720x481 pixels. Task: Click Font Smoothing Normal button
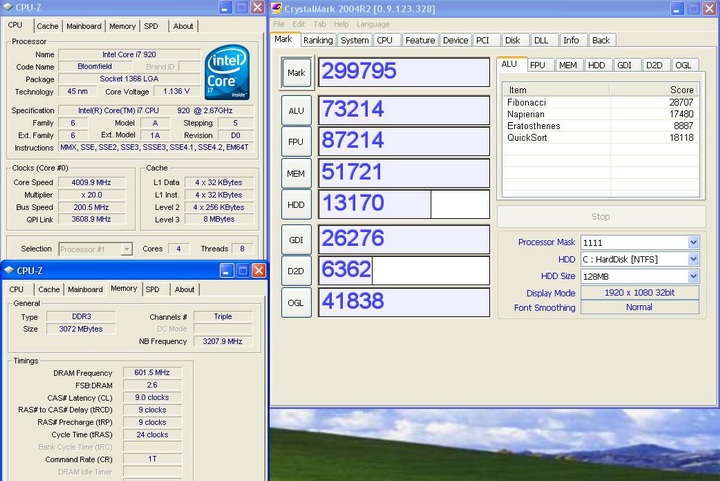[x=640, y=307]
